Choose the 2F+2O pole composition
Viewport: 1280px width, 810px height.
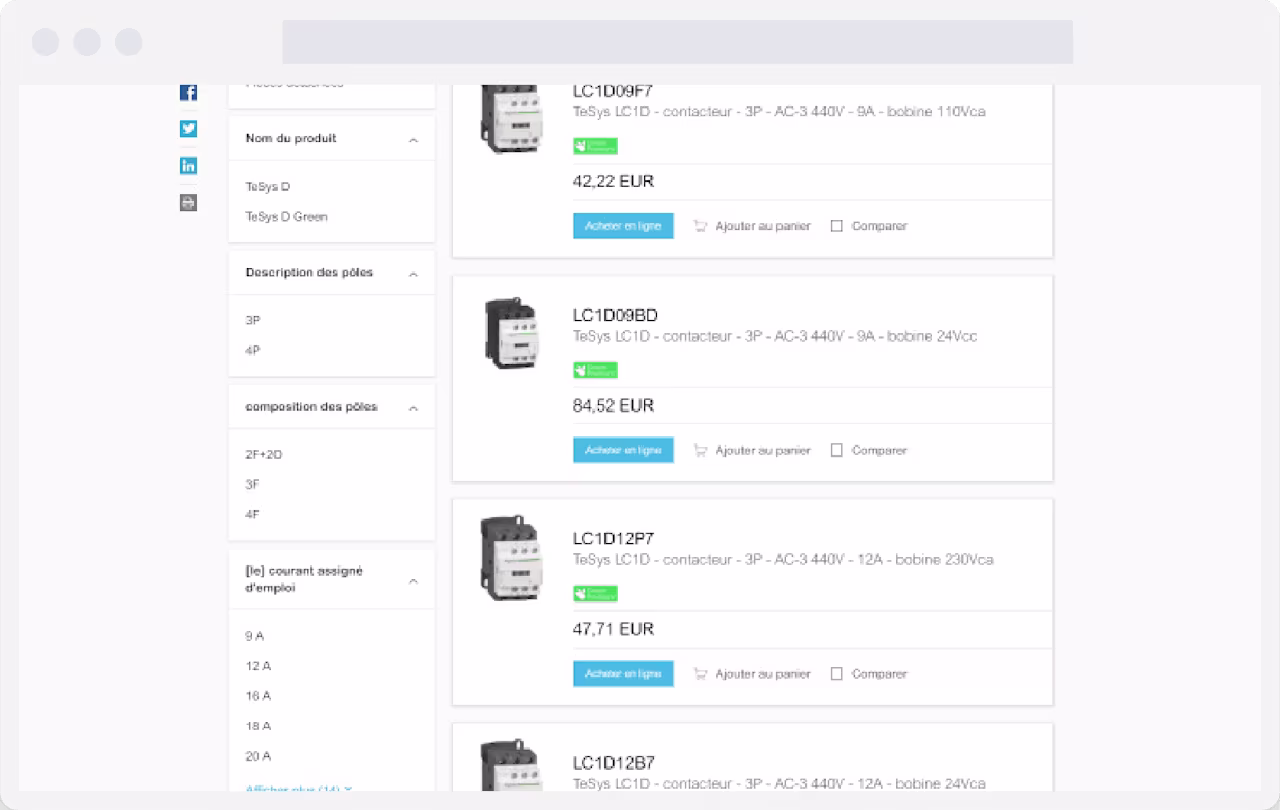click(264, 455)
